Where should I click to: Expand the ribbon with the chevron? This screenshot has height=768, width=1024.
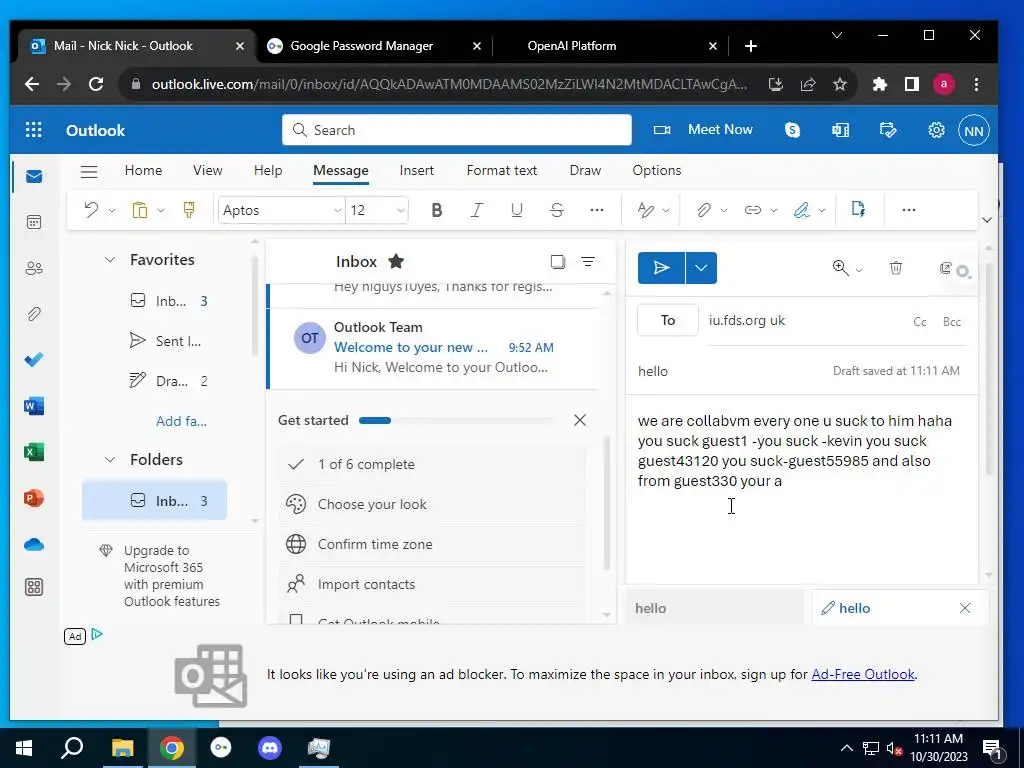987,219
